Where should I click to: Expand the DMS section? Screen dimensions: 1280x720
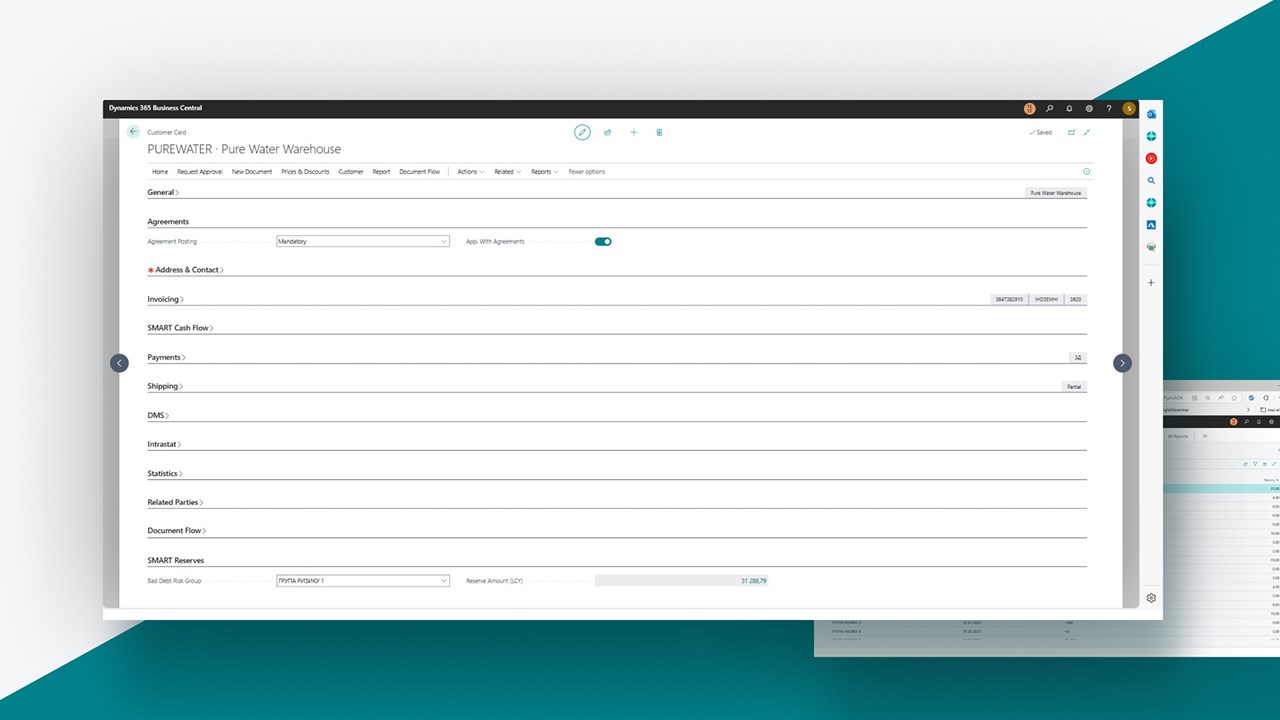point(158,415)
